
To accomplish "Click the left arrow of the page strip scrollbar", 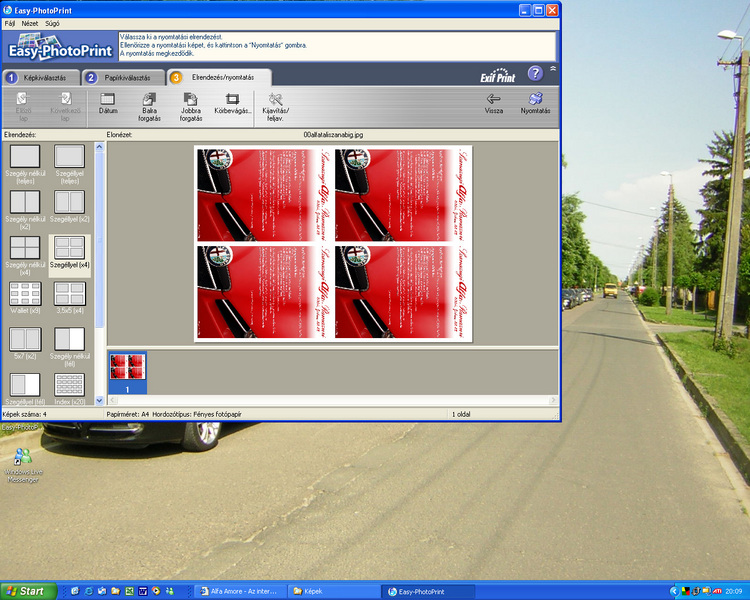I will tap(112, 400).
